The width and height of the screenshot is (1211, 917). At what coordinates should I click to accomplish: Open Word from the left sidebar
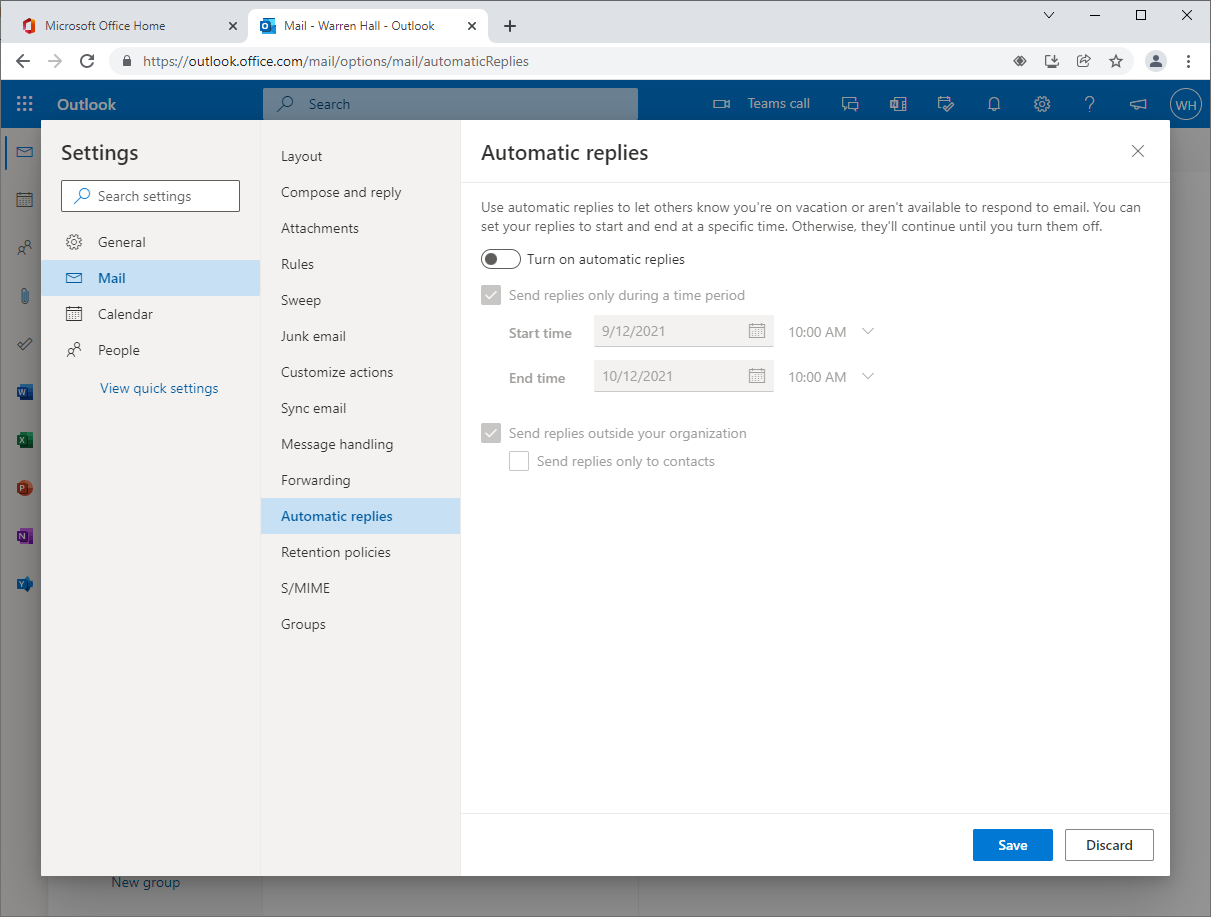(x=23, y=392)
